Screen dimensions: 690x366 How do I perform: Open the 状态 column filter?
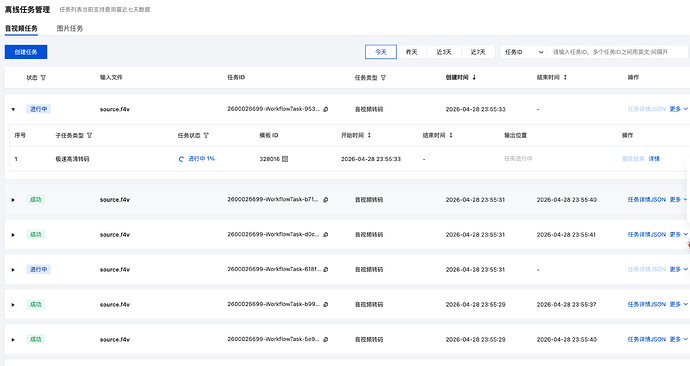43,78
